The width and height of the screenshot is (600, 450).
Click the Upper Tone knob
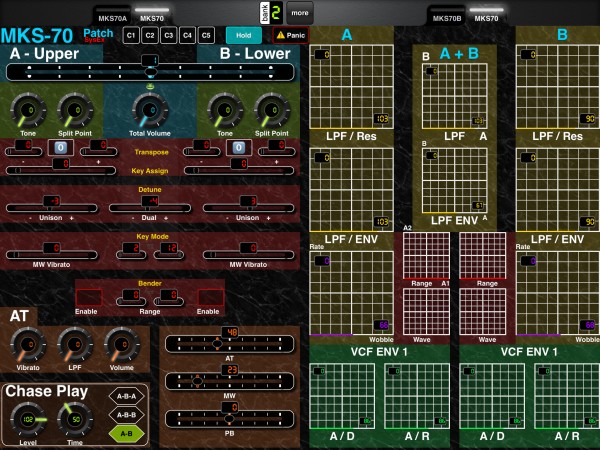click(28, 111)
